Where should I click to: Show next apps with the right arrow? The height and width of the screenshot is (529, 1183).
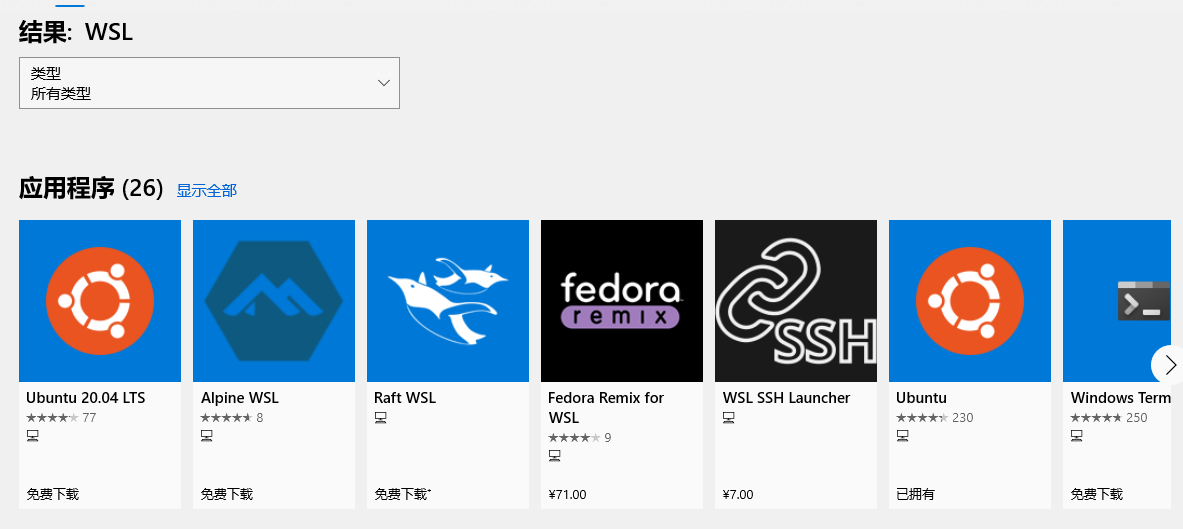(1168, 364)
